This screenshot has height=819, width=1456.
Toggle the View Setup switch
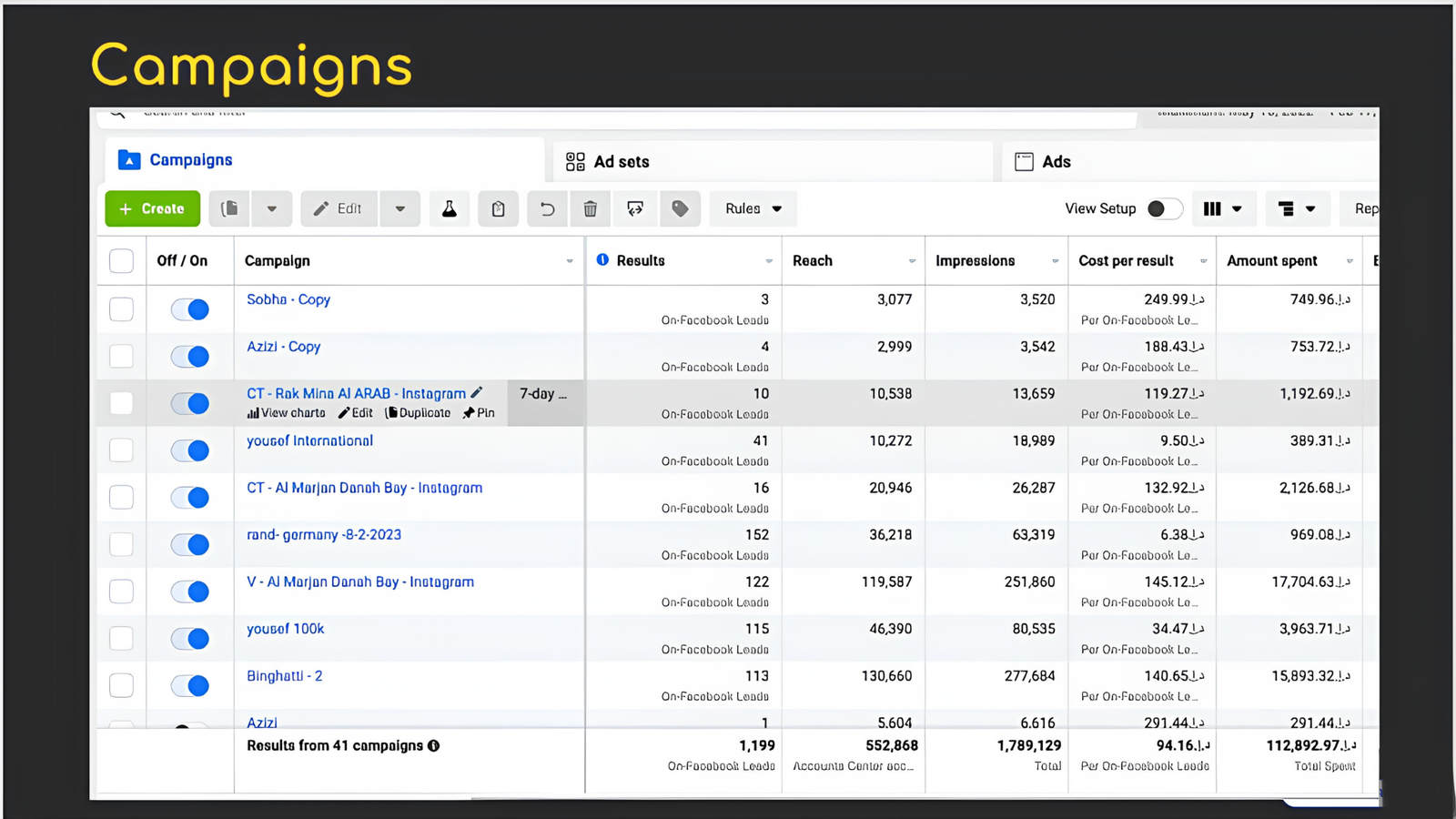coord(1164,209)
